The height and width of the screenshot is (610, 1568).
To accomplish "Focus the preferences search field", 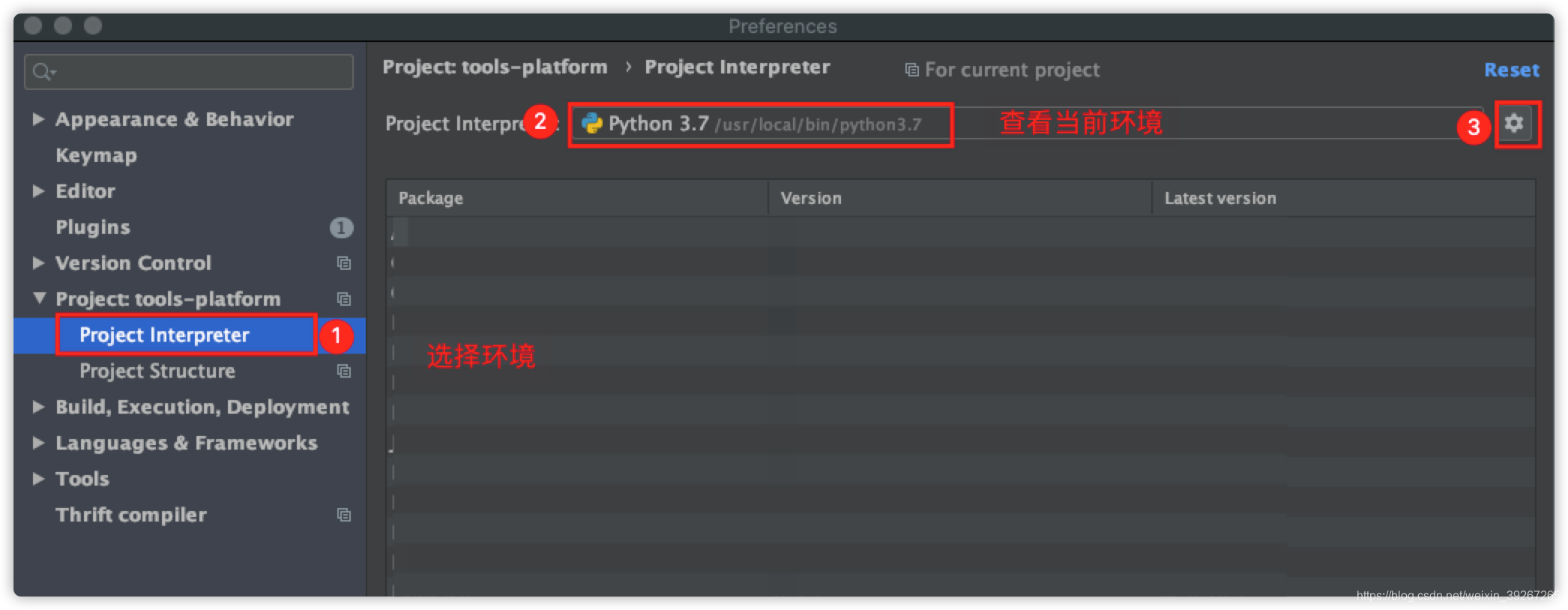I will [x=189, y=72].
